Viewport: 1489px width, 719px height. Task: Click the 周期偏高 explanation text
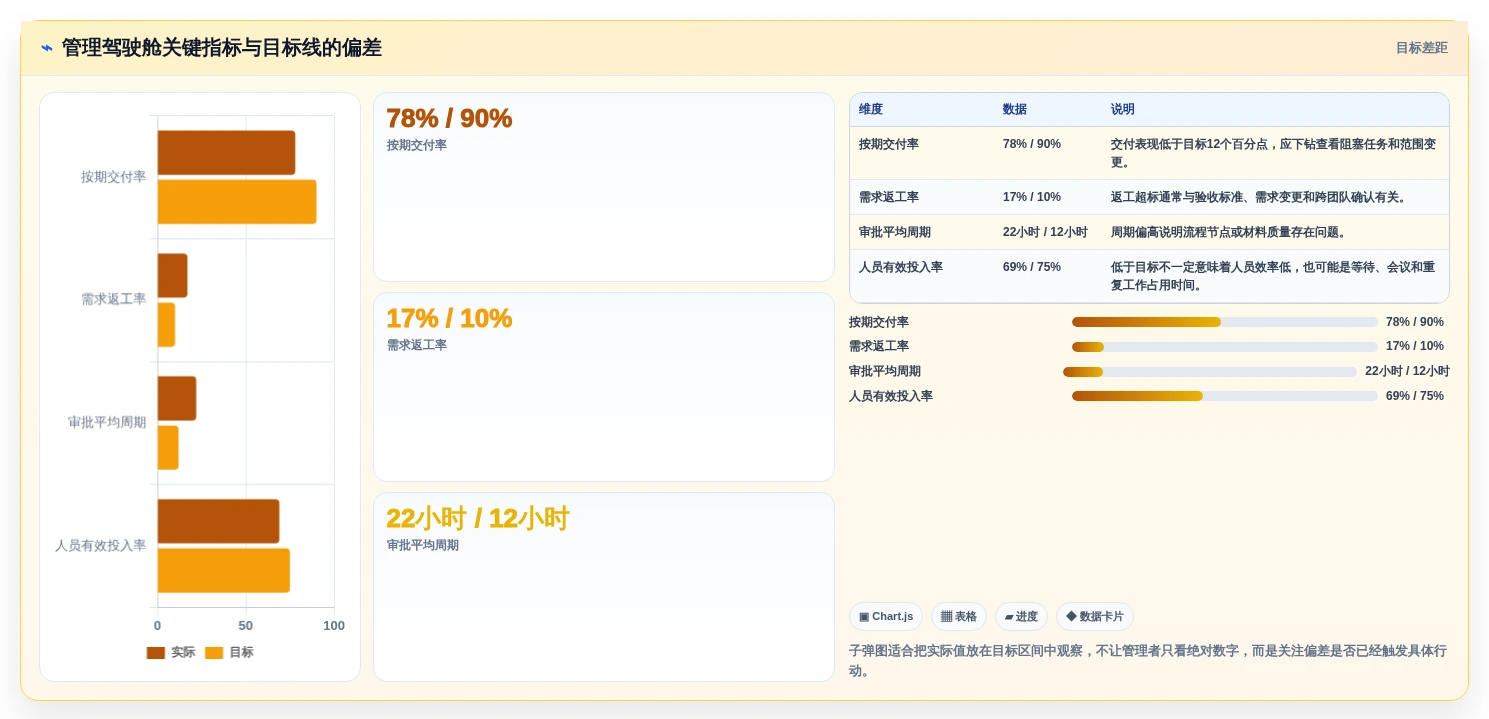pyautogui.click(x=1231, y=232)
